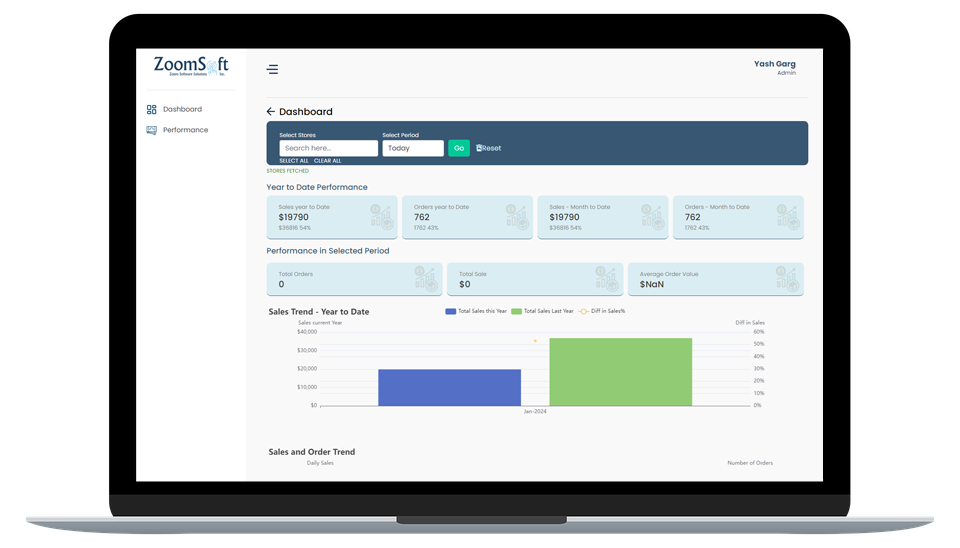Click the Dashboard grid icon in sidebar
This screenshot has width=960, height=548.
tap(151, 110)
